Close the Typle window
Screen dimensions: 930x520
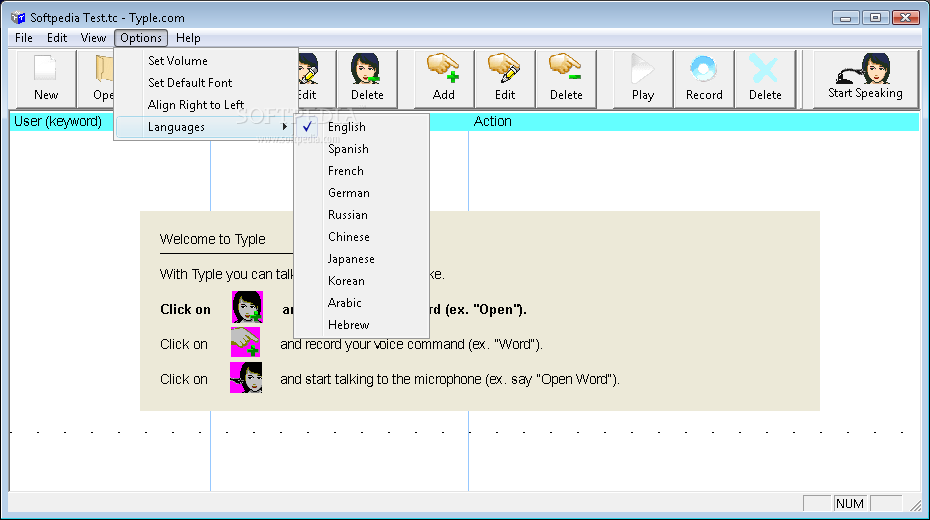[x=906, y=18]
